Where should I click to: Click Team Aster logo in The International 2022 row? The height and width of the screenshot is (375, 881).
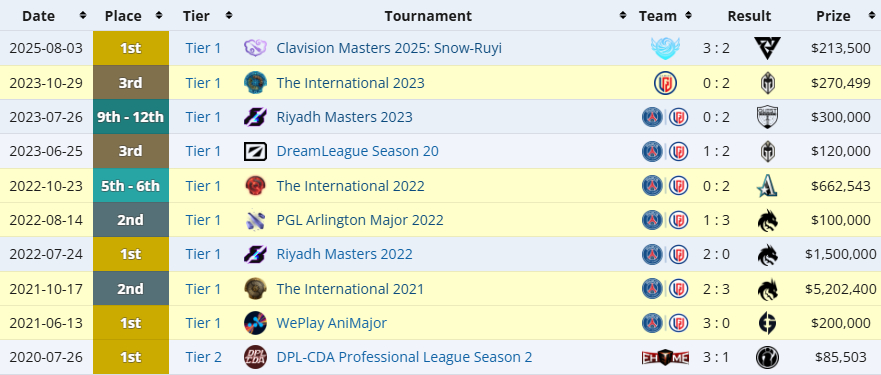click(767, 186)
